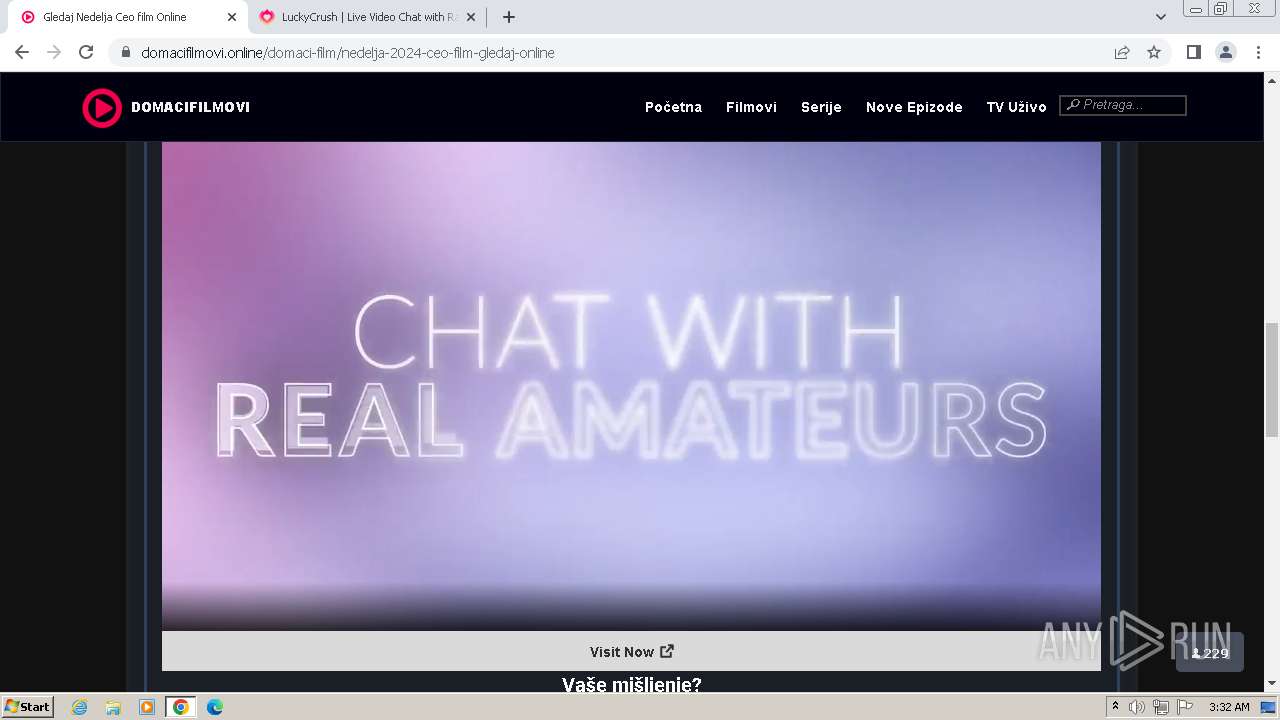Click the Vaše mišljenje? heading
The width and height of the screenshot is (1280, 720).
coord(631,684)
